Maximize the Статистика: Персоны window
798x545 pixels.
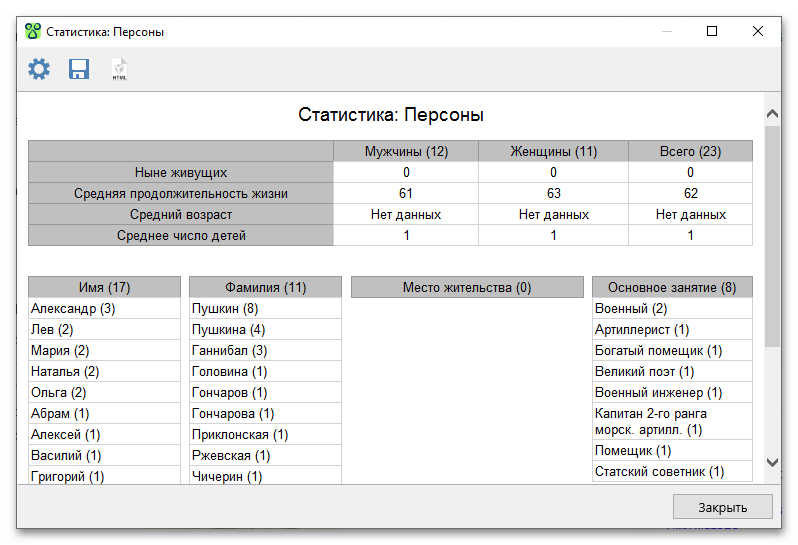pos(712,32)
